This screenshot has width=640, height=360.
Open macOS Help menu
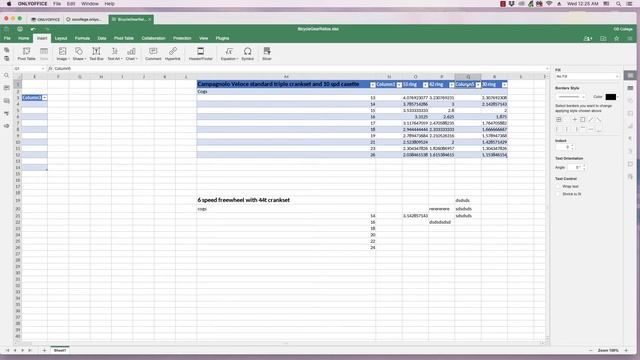(109, 4)
